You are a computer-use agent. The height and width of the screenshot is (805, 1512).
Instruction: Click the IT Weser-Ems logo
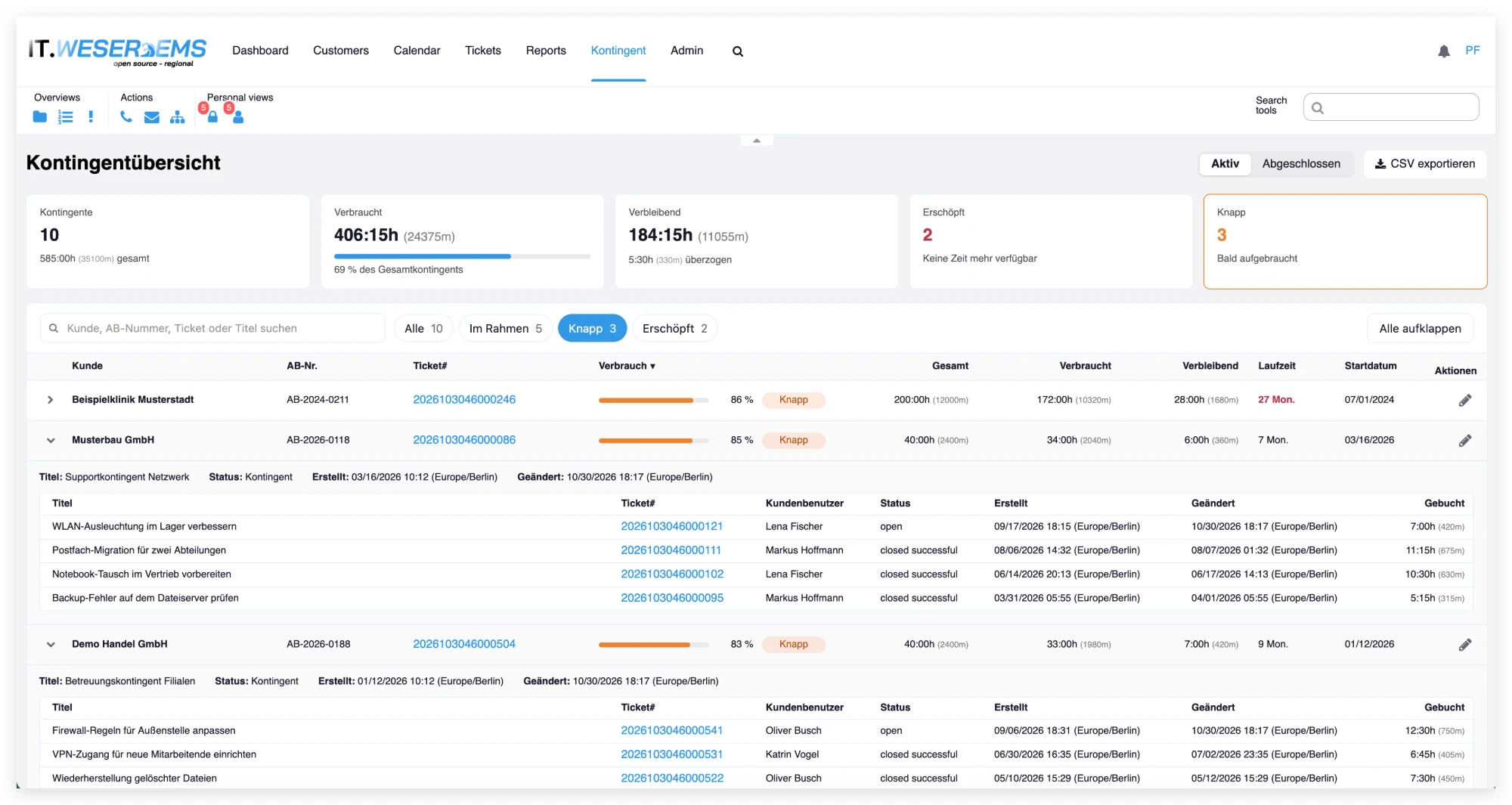(117, 51)
